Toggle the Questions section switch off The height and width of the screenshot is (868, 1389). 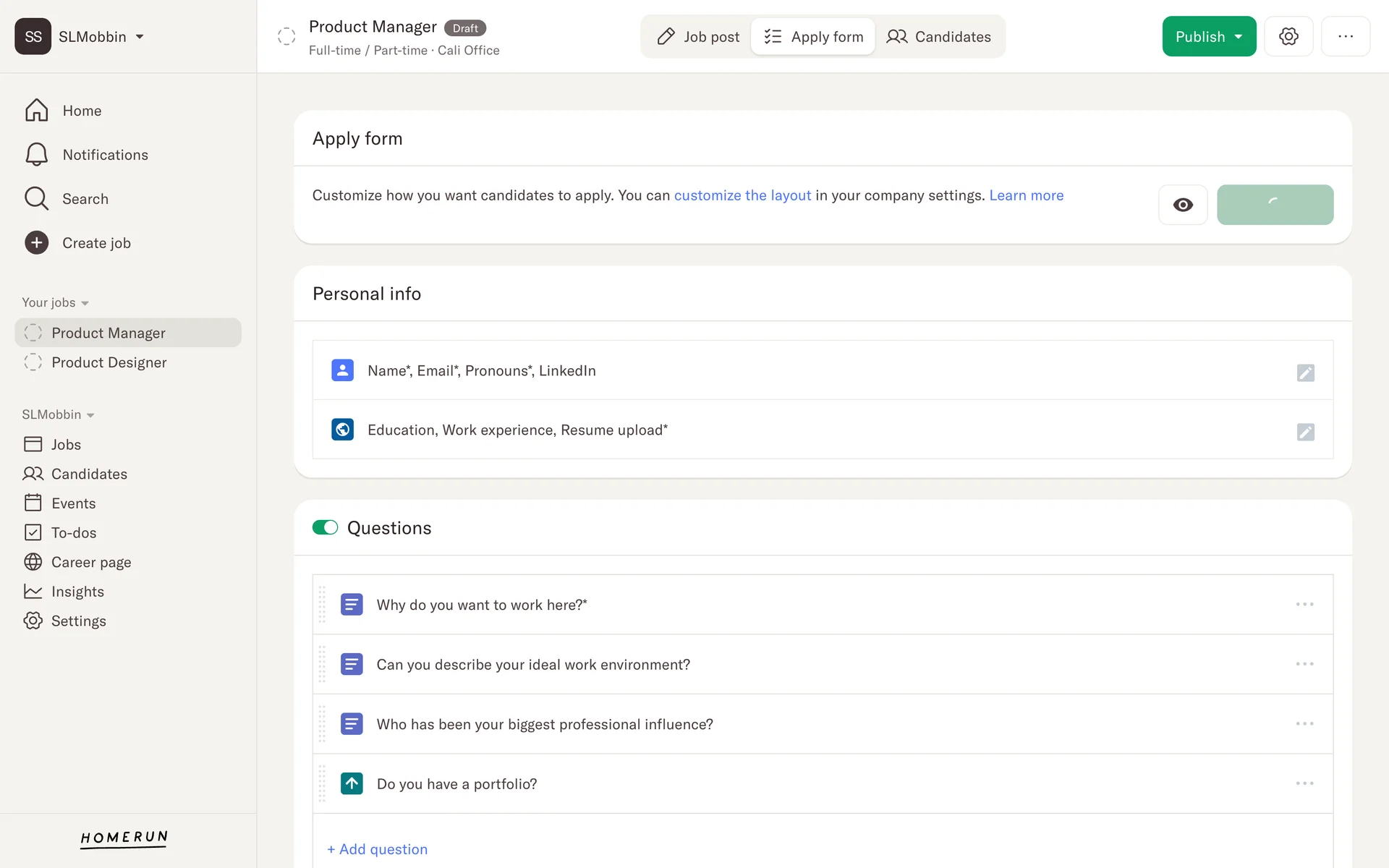point(325,527)
